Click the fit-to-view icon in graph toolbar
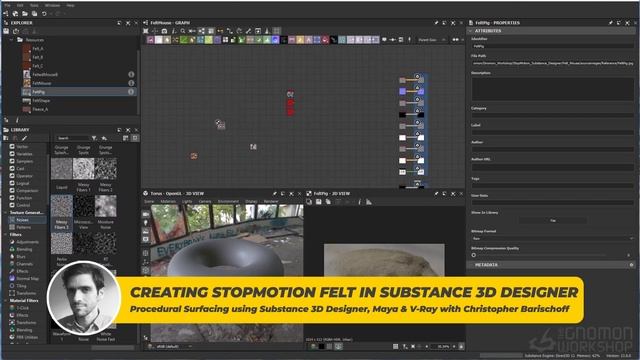The width and height of the screenshot is (640, 360). pyautogui.click(x=146, y=31)
